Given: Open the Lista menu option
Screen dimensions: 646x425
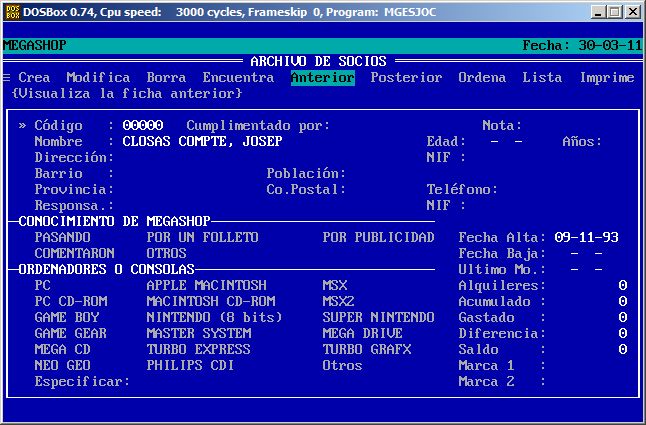Looking at the screenshot, I should pos(542,78).
